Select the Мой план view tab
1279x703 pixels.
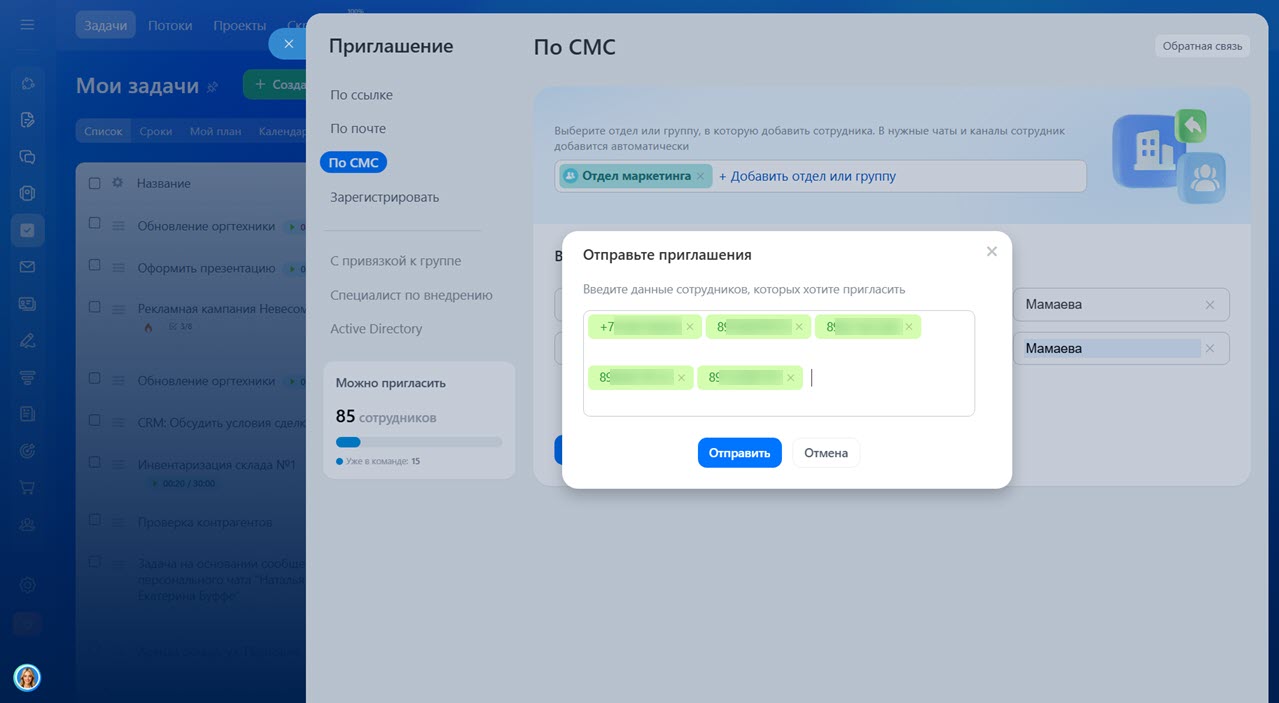pyautogui.click(x=214, y=131)
